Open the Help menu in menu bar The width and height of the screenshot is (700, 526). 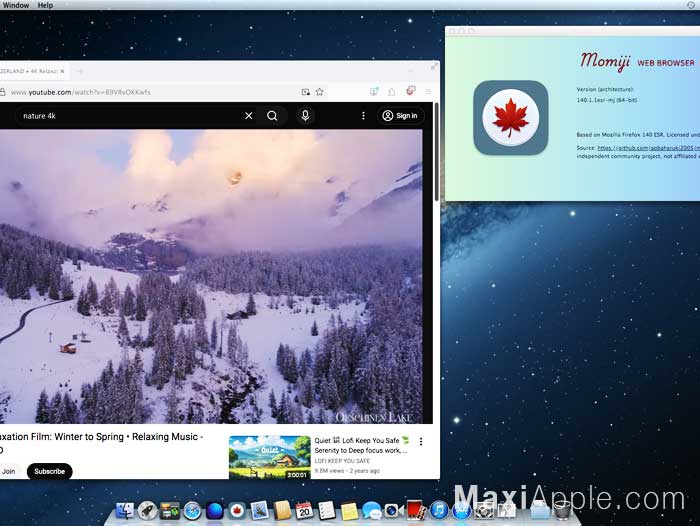(45, 5)
